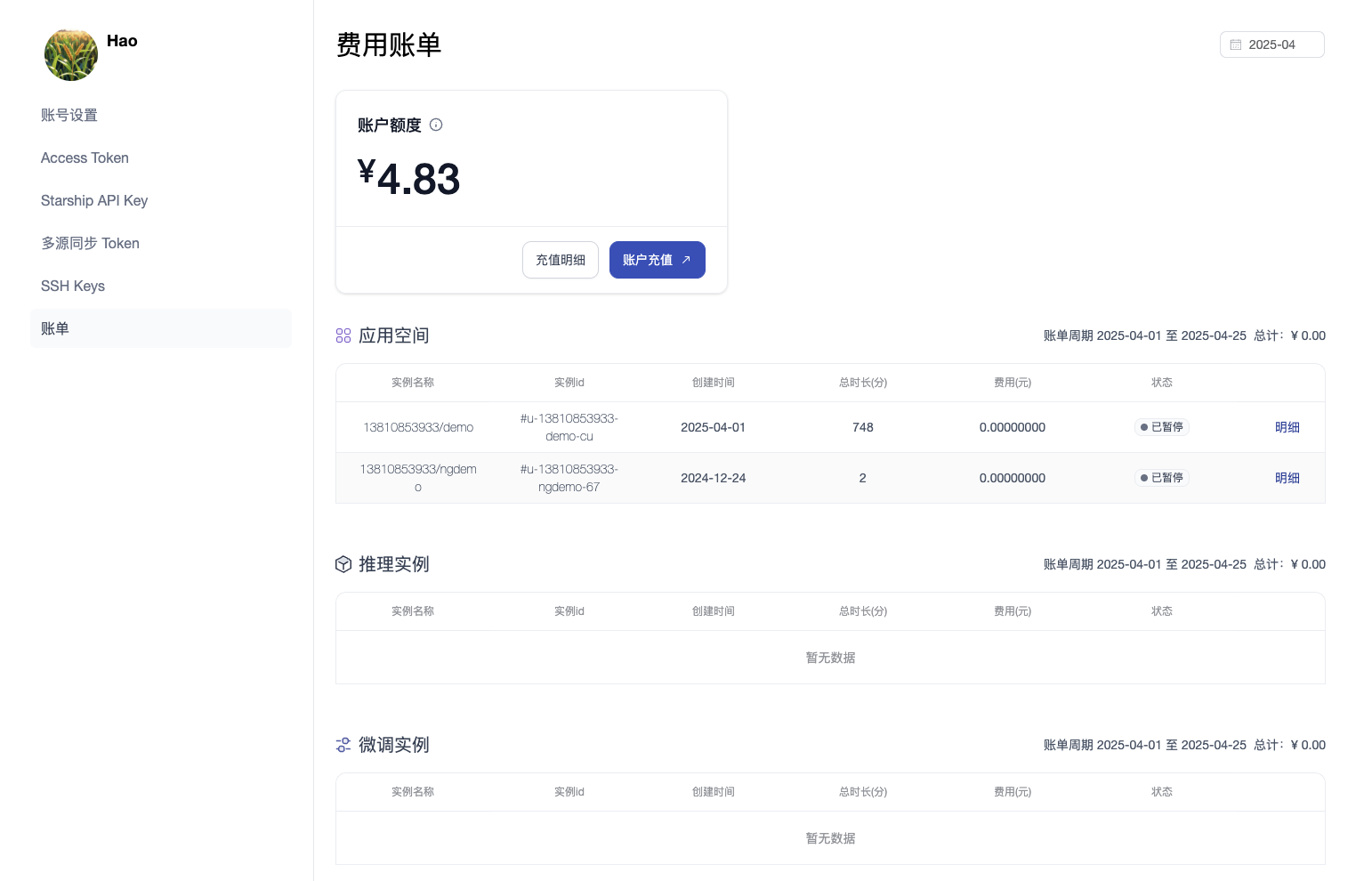The image size is (1372, 881).
Task: Click the 推理实例 cube icon
Action: (x=343, y=564)
